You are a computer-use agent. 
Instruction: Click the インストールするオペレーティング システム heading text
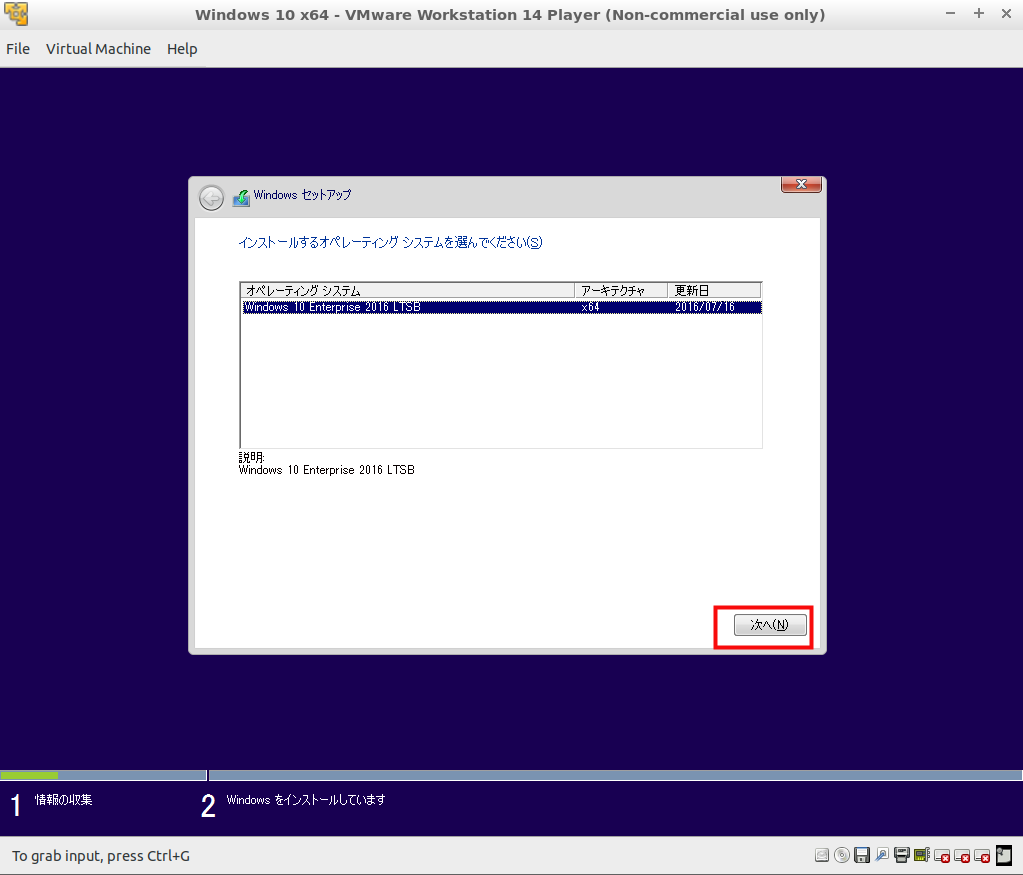coord(390,243)
